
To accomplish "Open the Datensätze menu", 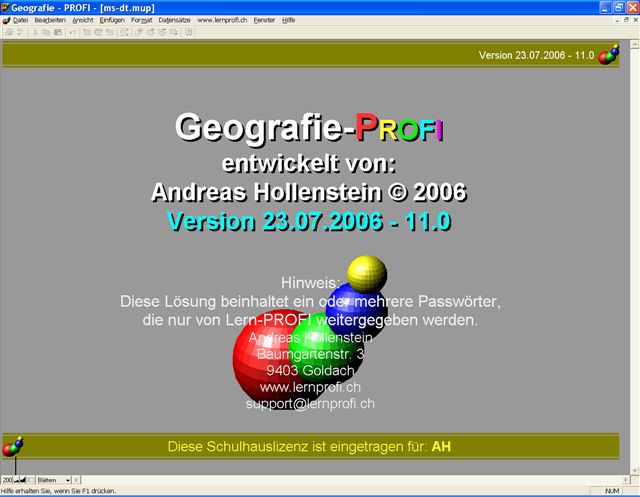I will tap(175, 20).
